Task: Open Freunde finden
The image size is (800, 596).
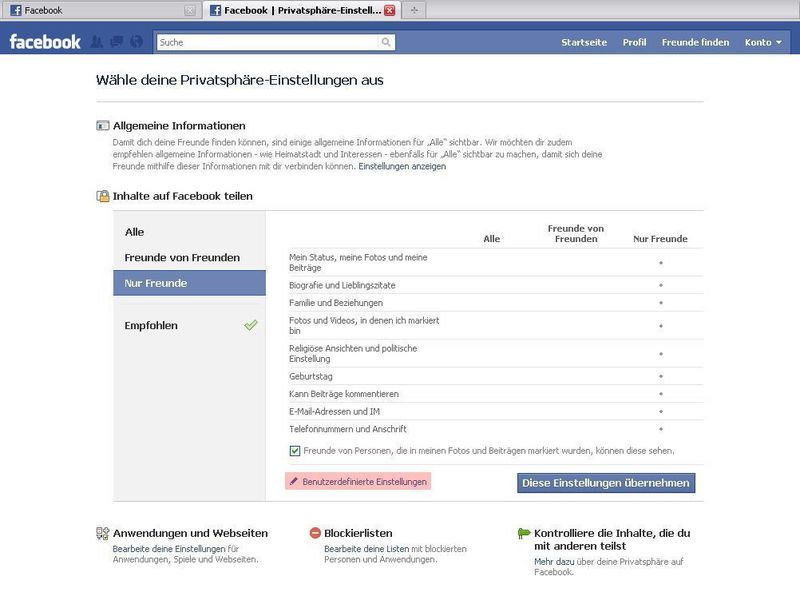Action: pyautogui.click(x=695, y=42)
